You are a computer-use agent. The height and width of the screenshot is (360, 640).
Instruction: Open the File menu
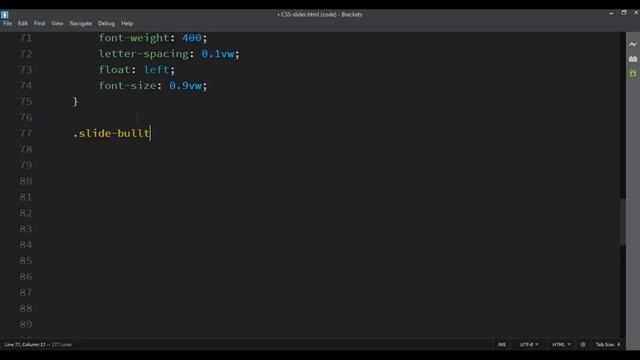[x=7, y=23]
